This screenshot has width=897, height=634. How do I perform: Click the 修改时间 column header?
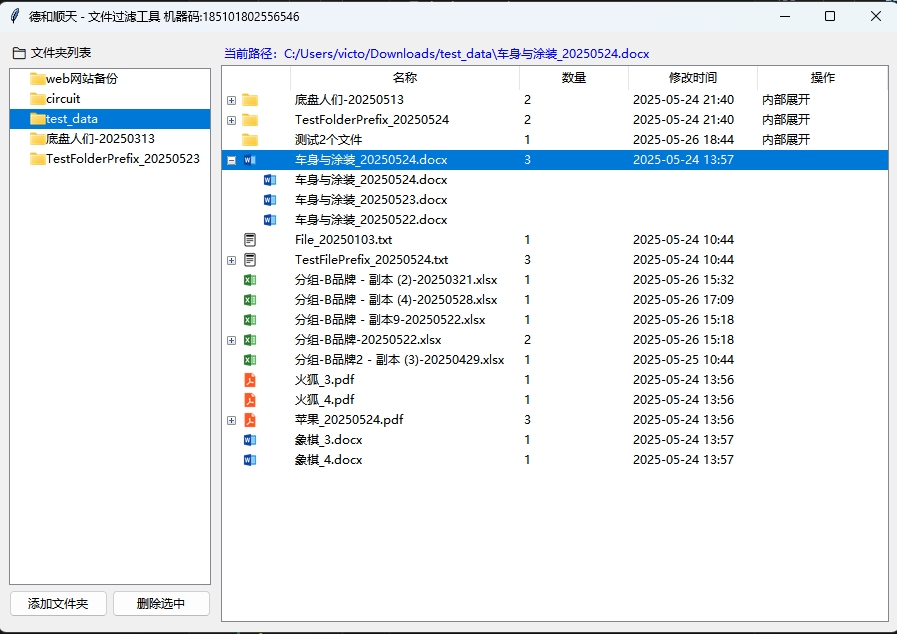(692, 78)
